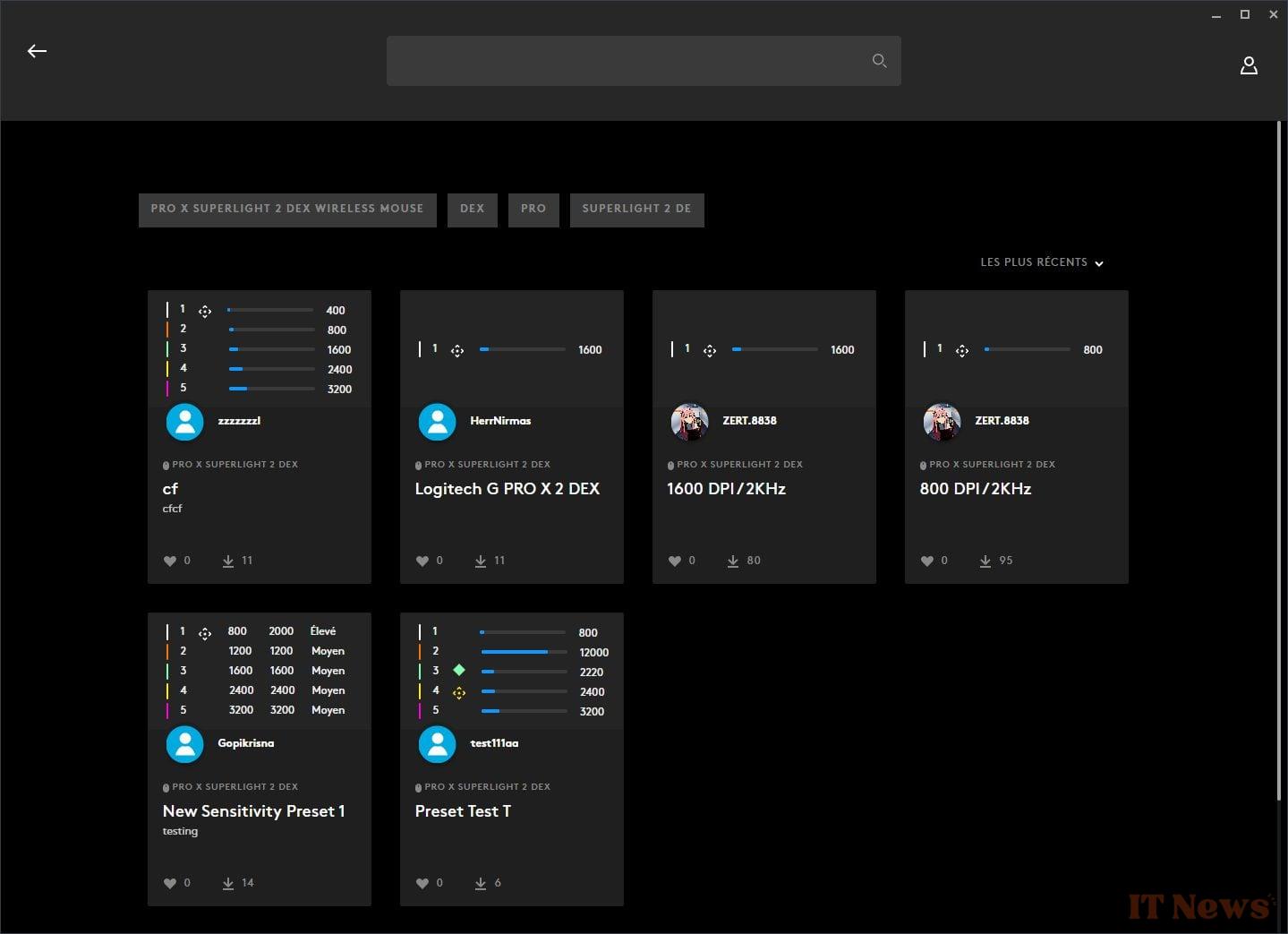
Task: Open the '1600 DPI/2KHz' profile title
Action: [726, 489]
